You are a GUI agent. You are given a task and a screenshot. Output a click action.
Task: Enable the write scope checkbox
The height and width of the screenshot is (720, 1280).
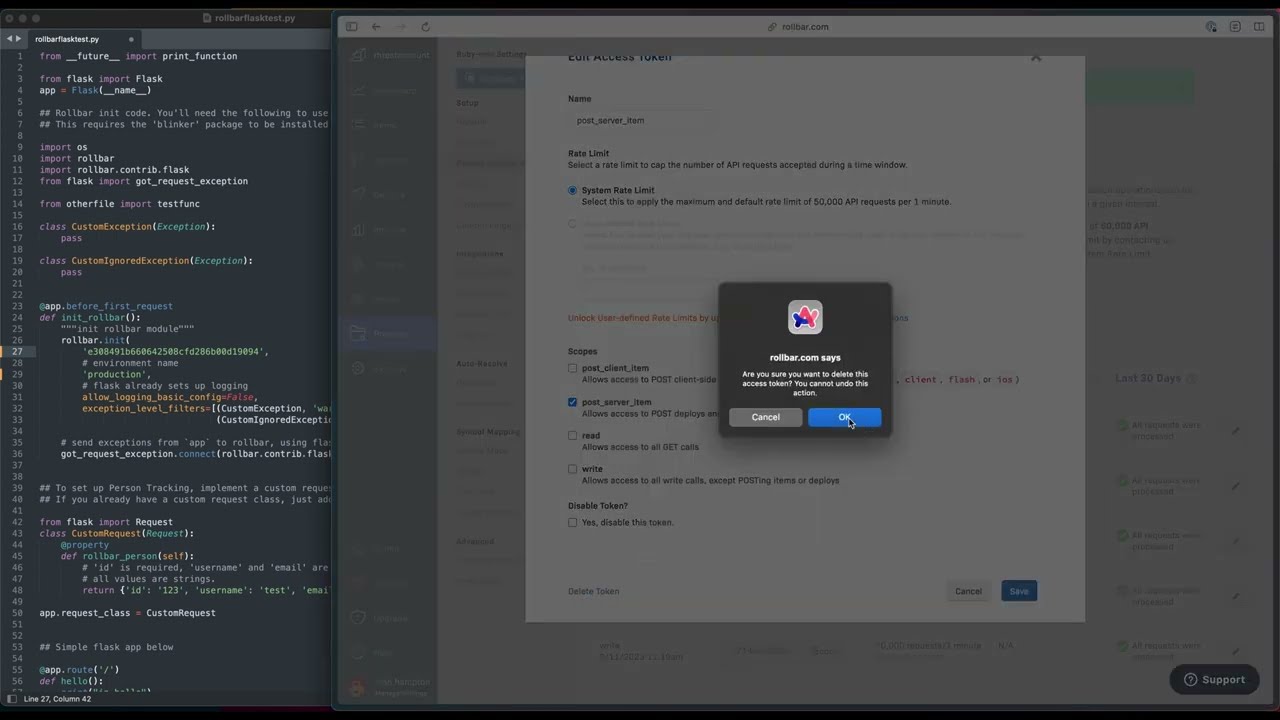[x=573, y=469]
